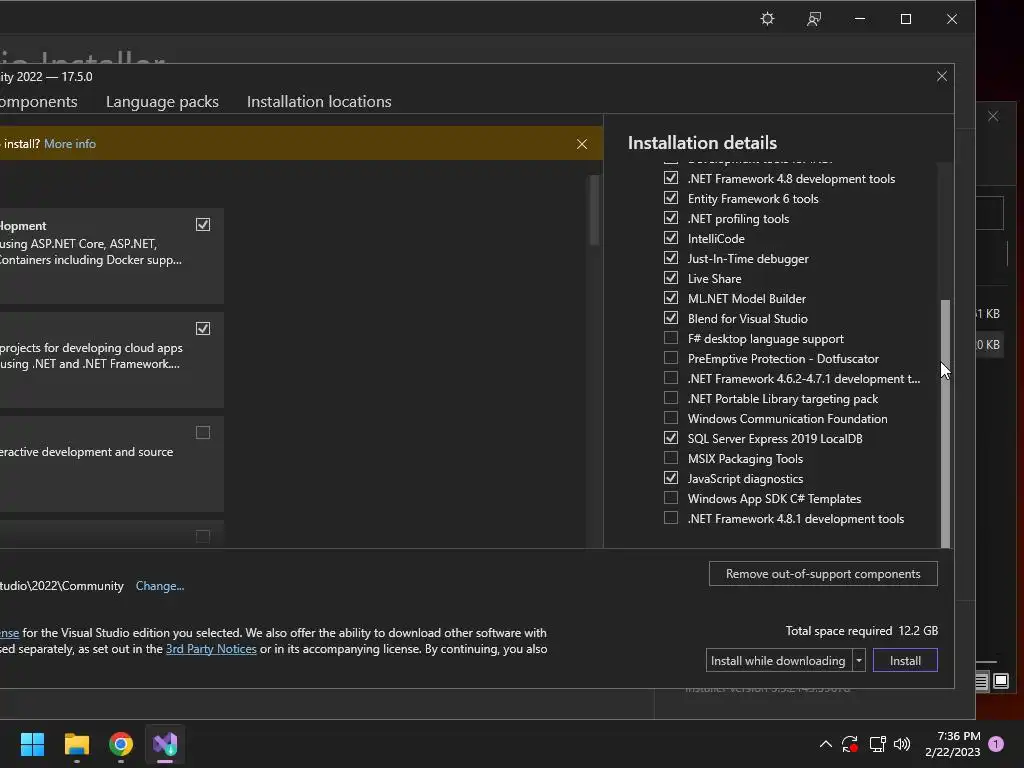Check F# desktop language support
Image resolution: width=1024 pixels, height=768 pixels.
(671, 338)
